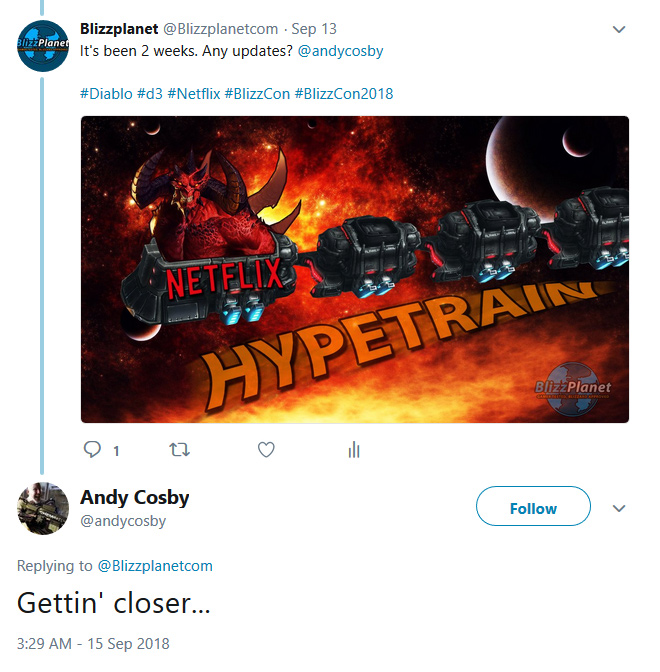Click @Blizzplanetcom in Replying to line
660x672 pixels.
coord(155,566)
